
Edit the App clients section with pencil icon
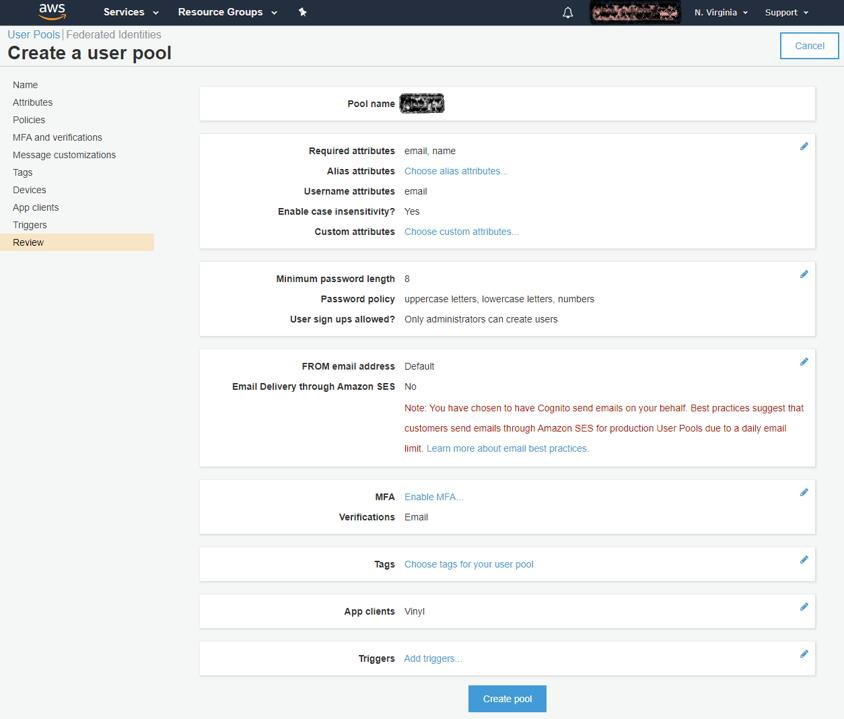(x=804, y=607)
